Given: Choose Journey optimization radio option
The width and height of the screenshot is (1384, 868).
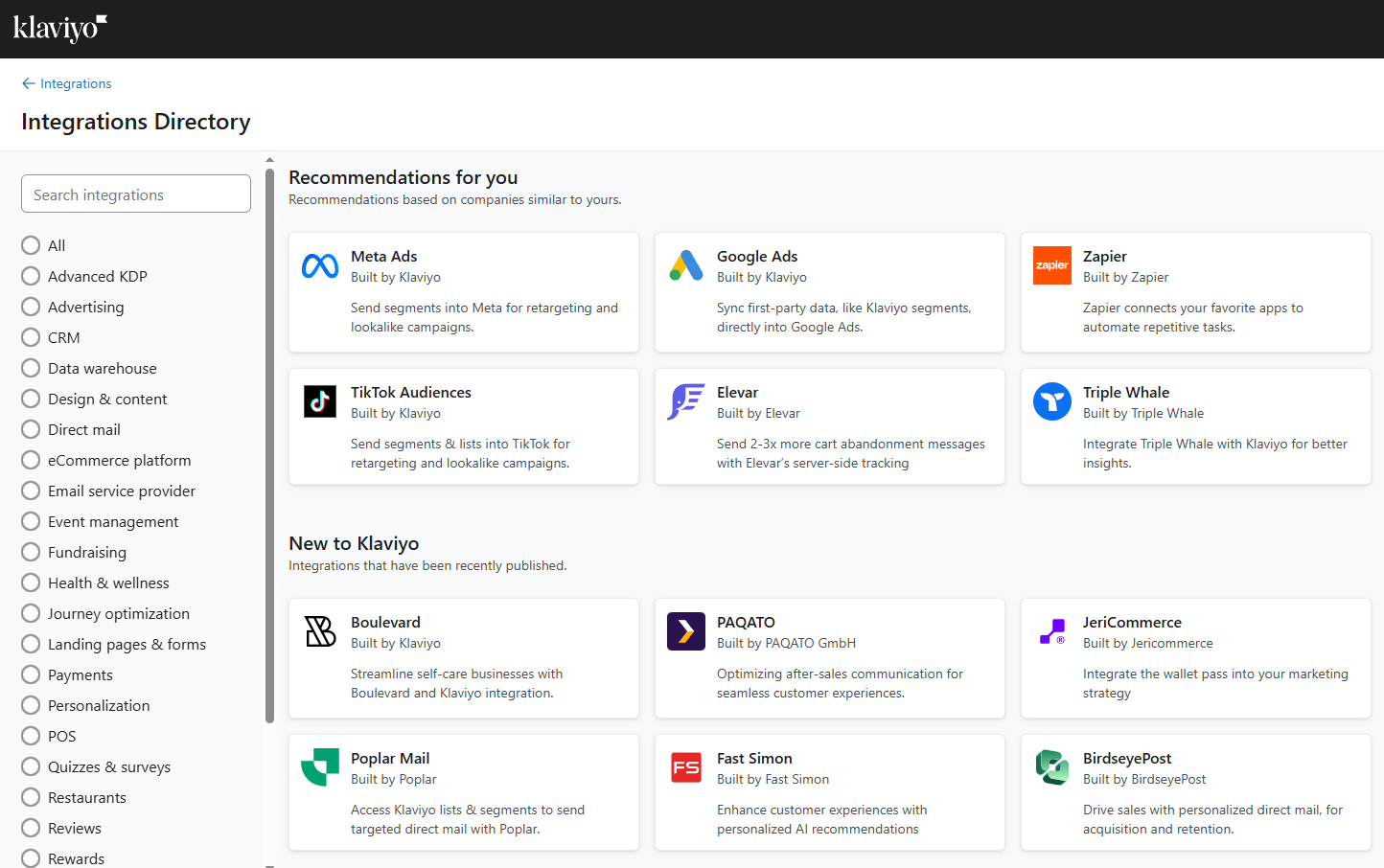Looking at the screenshot, I should [31, 613].
